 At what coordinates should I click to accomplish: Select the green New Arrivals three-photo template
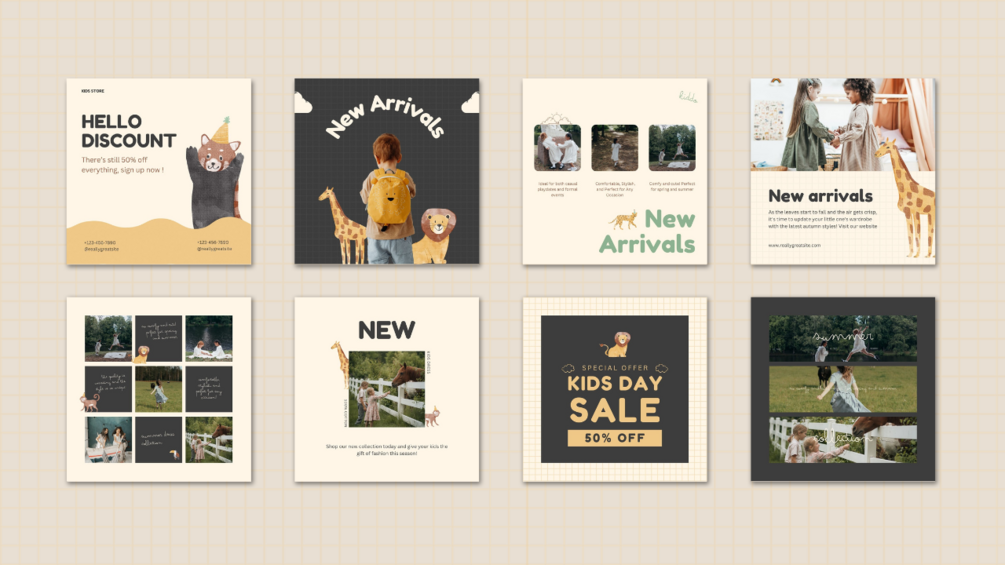coord(615,172)
